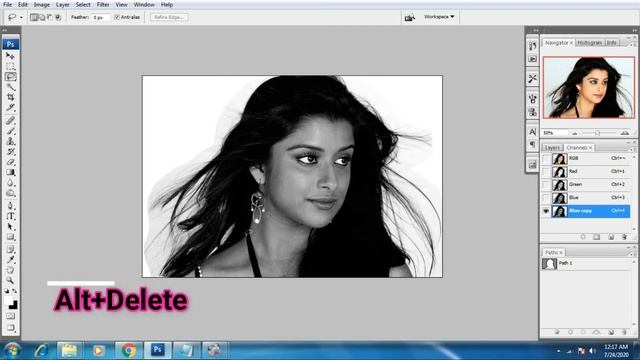Viewport: 640px width, 360px height.
Task: Toggle Quick Mask mode button
Action: [x=10, y=316]
